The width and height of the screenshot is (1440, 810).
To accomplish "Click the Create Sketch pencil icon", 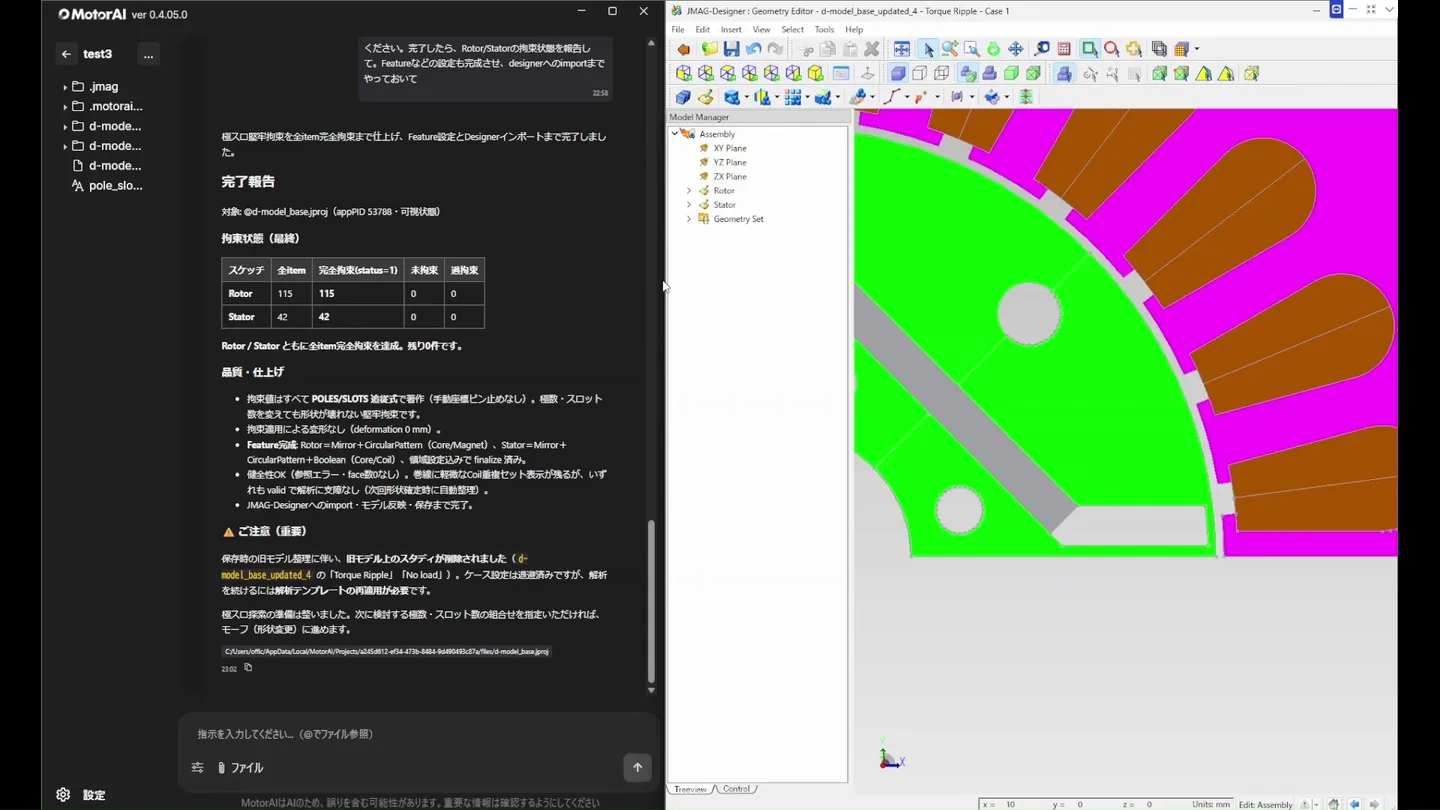I will click(x=706, y=97).
